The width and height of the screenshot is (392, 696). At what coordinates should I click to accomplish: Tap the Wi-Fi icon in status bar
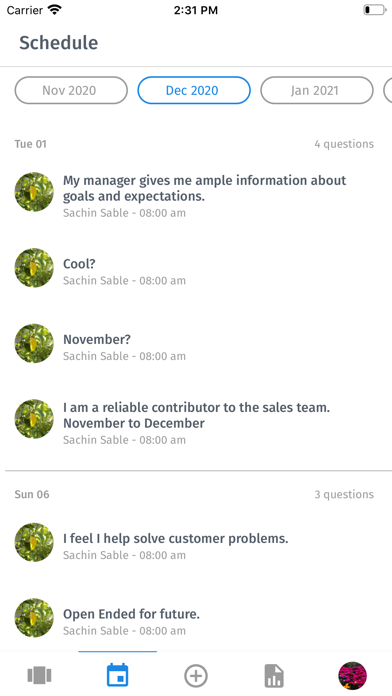coord(55,10)
